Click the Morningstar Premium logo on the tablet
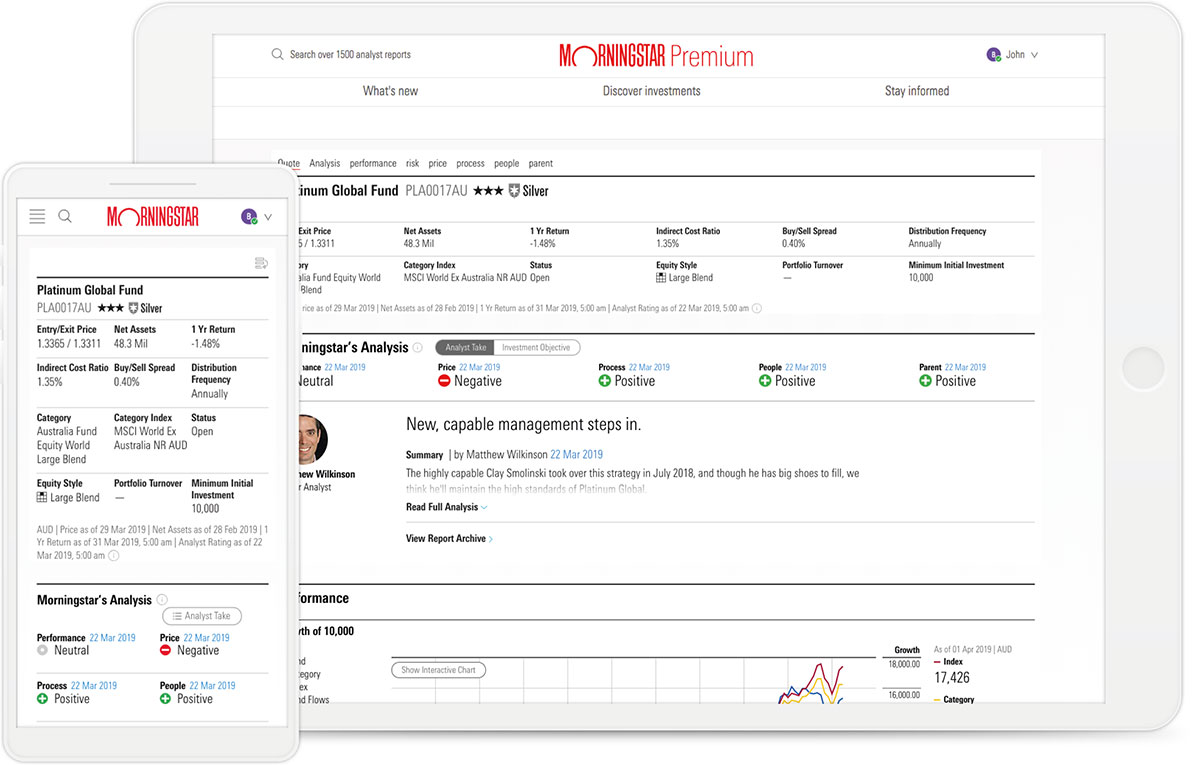The width and height of the screenshot is (1200, 765). point(656,55)
